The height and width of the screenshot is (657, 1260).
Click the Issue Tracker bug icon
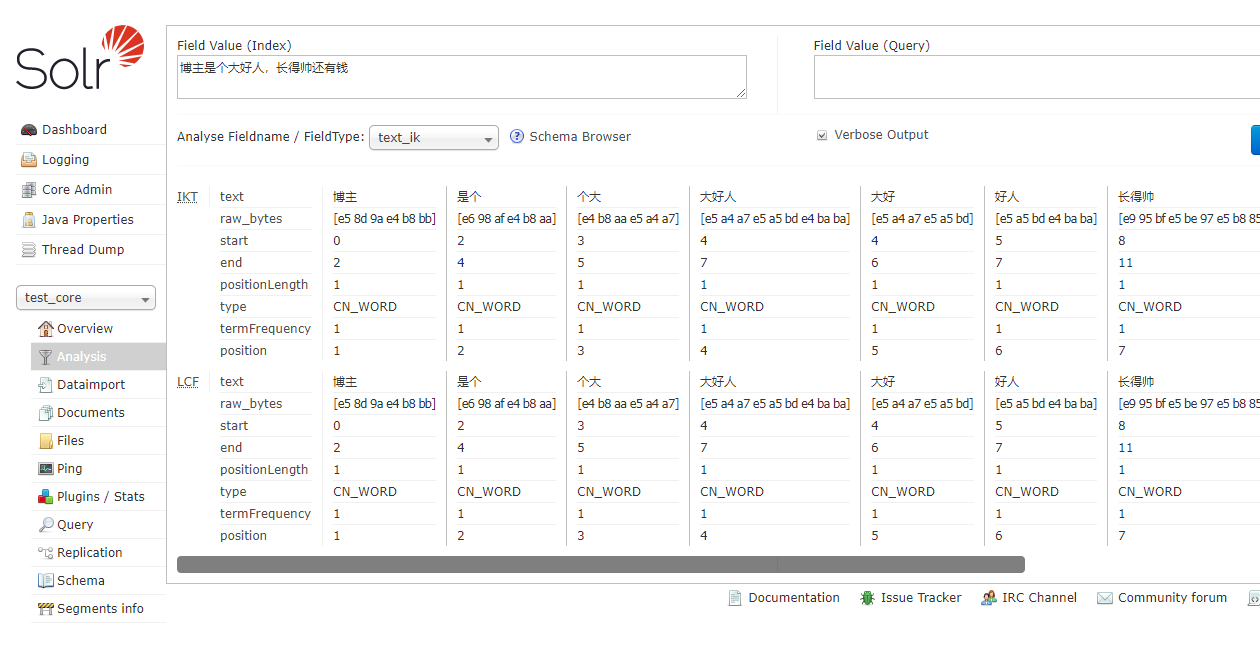(x=866, y=597)
